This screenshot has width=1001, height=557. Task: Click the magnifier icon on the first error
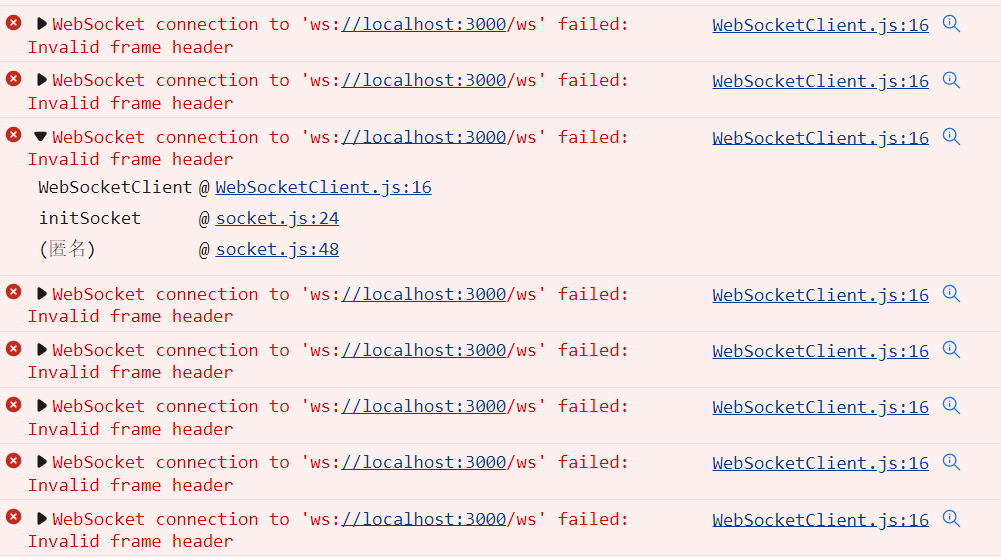[951, 24]
